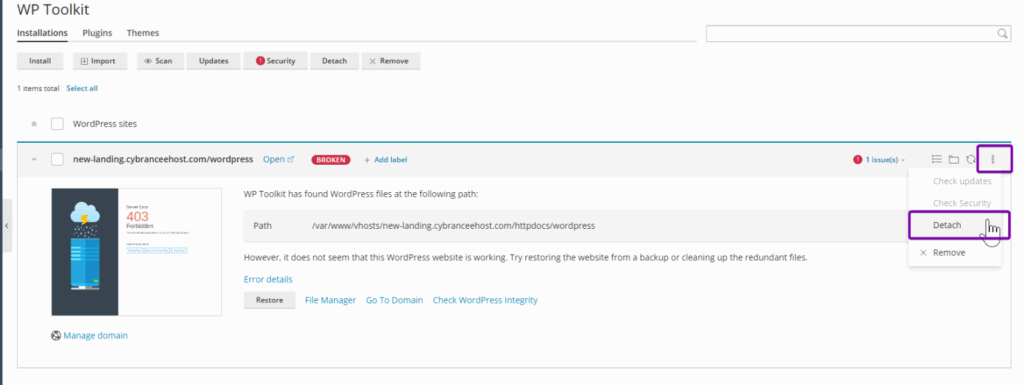This screenshot has width=1024, height=385.
Task: Click the Install button
Action: [x=40, y=61]
